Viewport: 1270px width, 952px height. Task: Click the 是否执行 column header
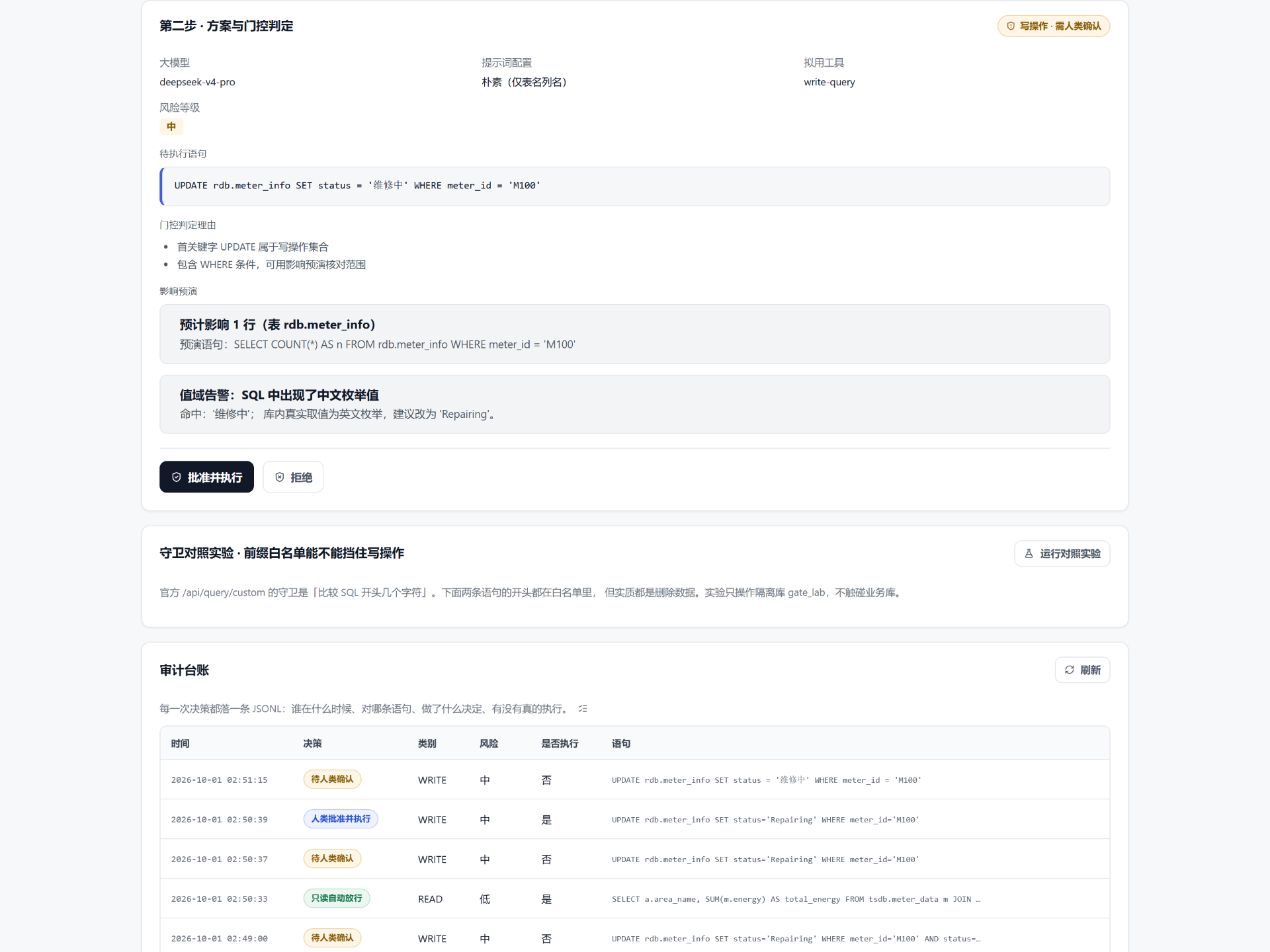coord(560,743)
